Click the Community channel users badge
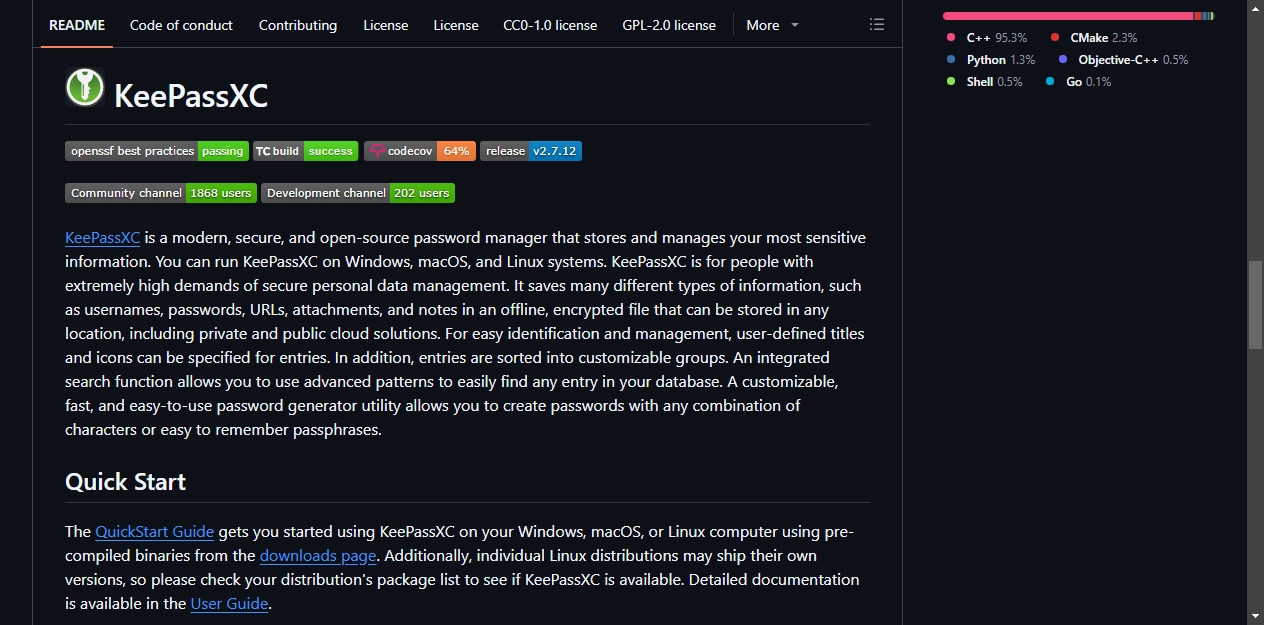Viewport: 1264px width, 625px height. coord(161,193)
